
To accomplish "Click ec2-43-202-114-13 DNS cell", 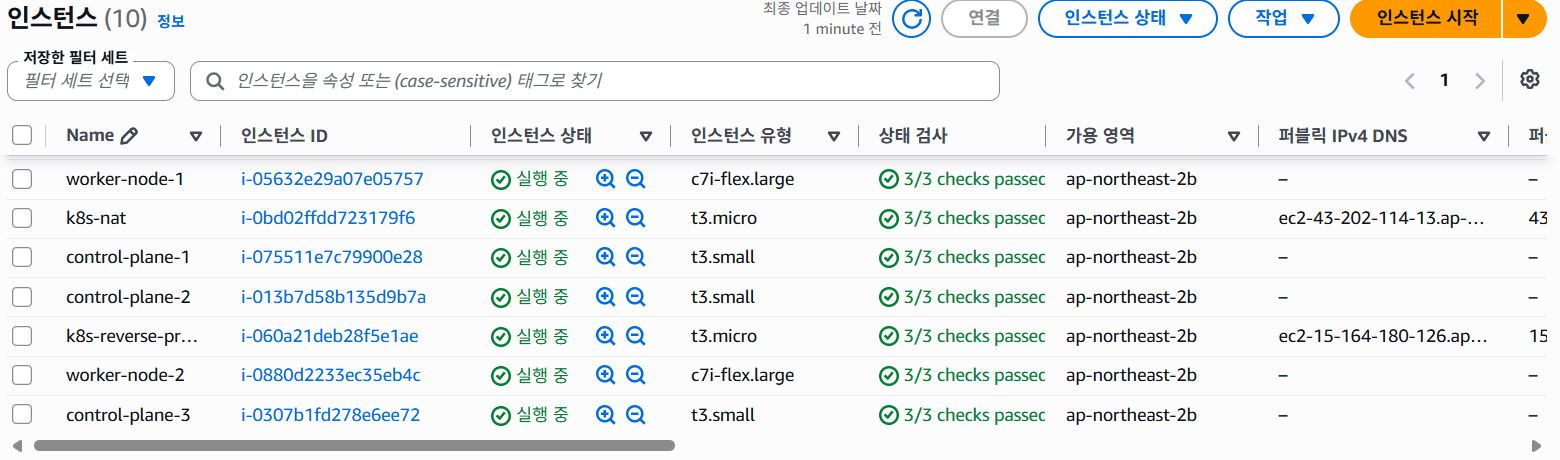I will [1383, 218].
